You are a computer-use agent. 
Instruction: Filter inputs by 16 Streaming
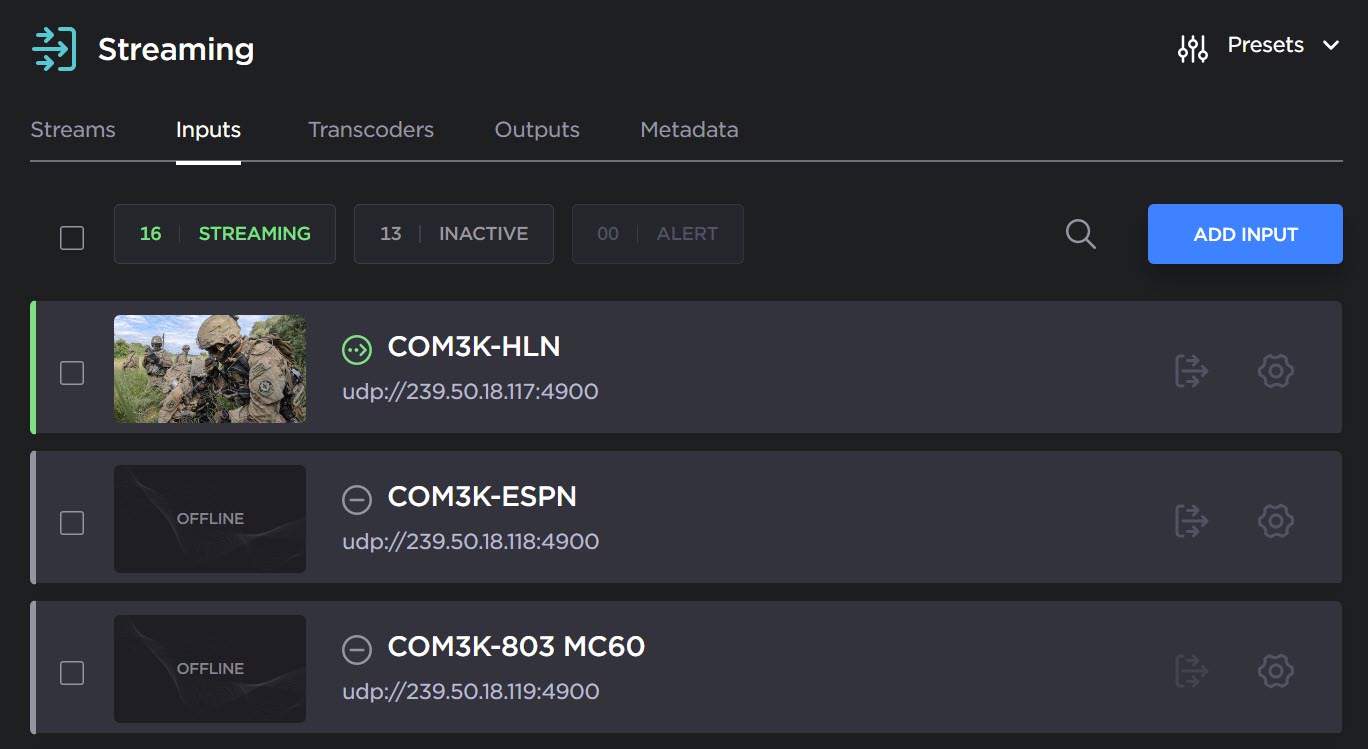pyautogui.click(x=225, y=234)
